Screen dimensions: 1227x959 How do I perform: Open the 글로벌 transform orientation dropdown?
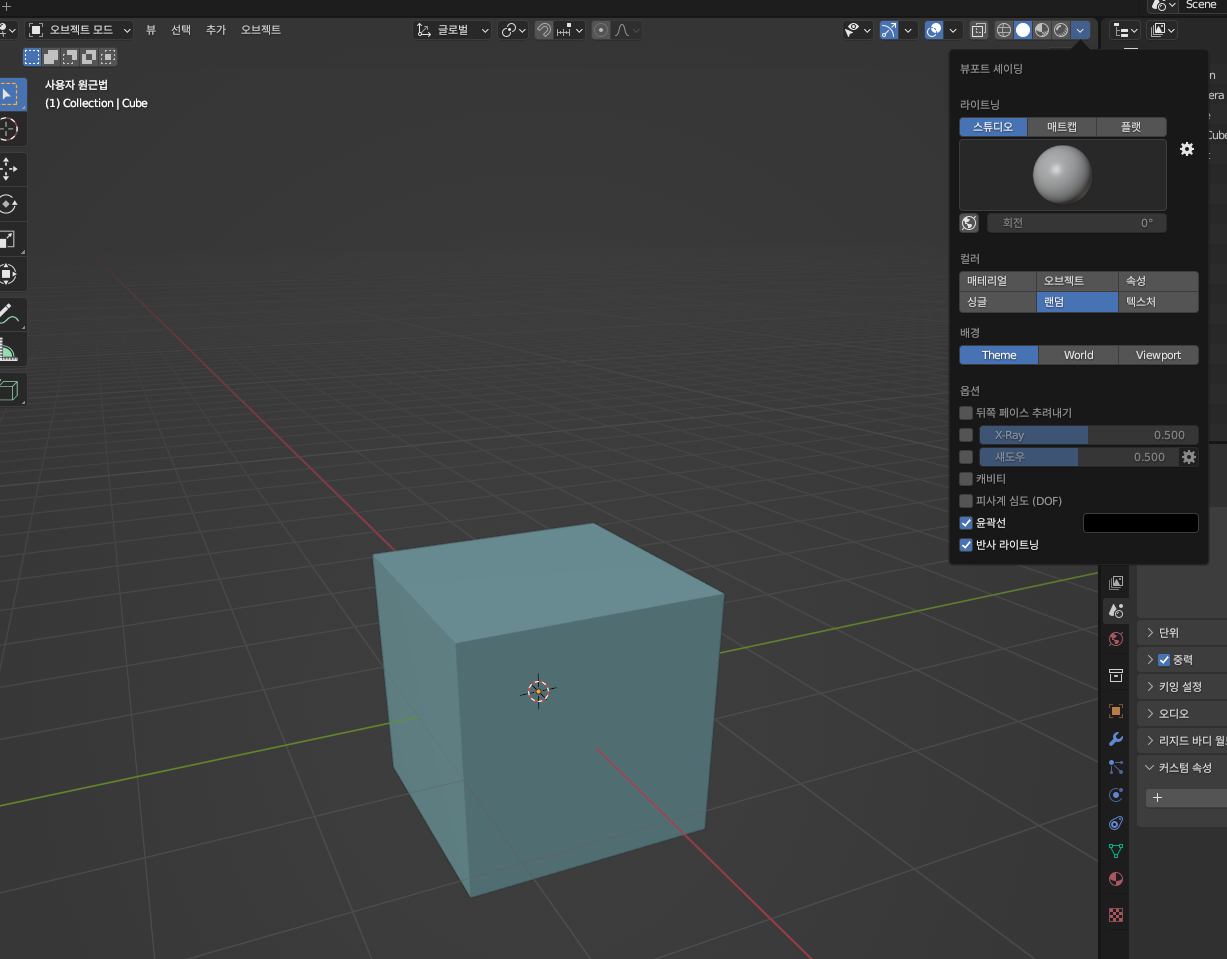pyautogui.click(x=453, y=30)
